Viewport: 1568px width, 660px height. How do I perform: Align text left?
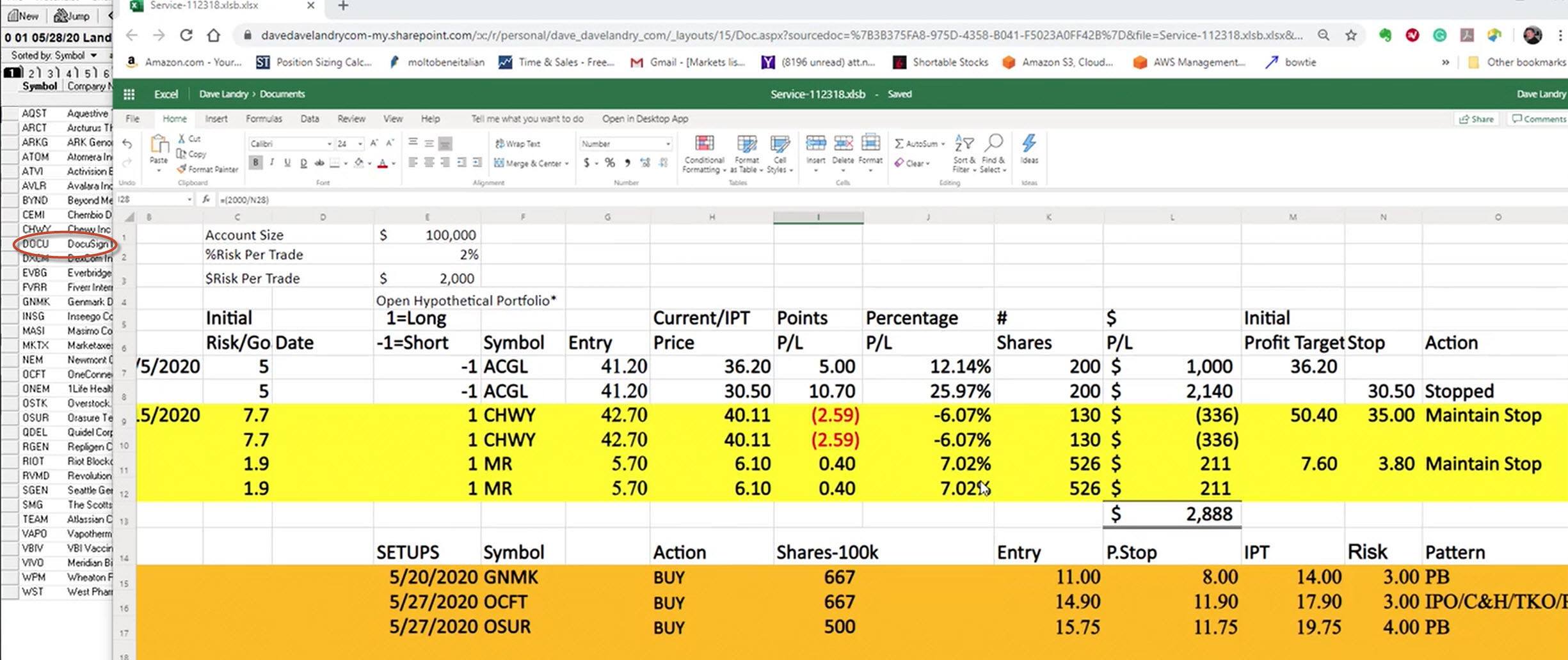coord(413,163)
